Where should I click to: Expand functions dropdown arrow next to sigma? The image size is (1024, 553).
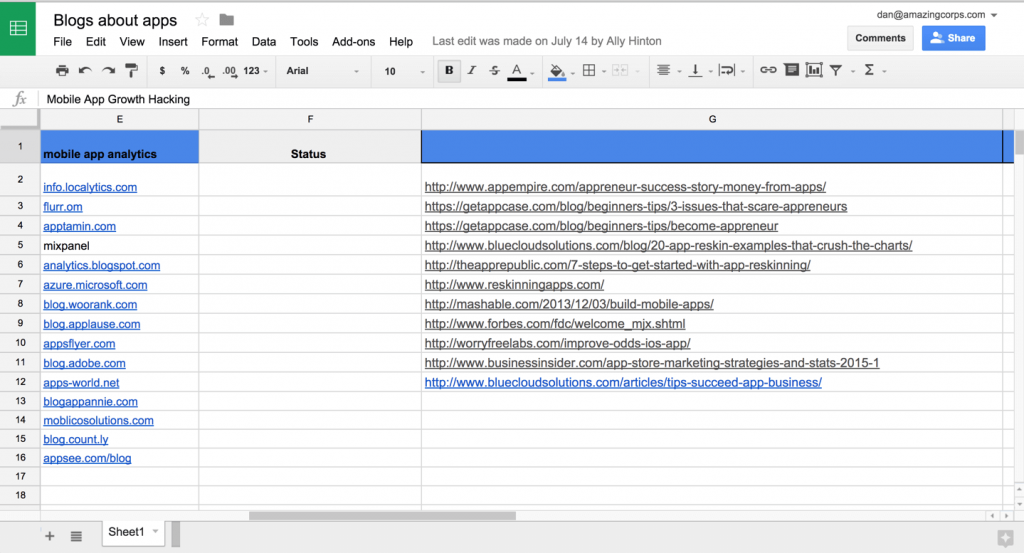[884, 71]
